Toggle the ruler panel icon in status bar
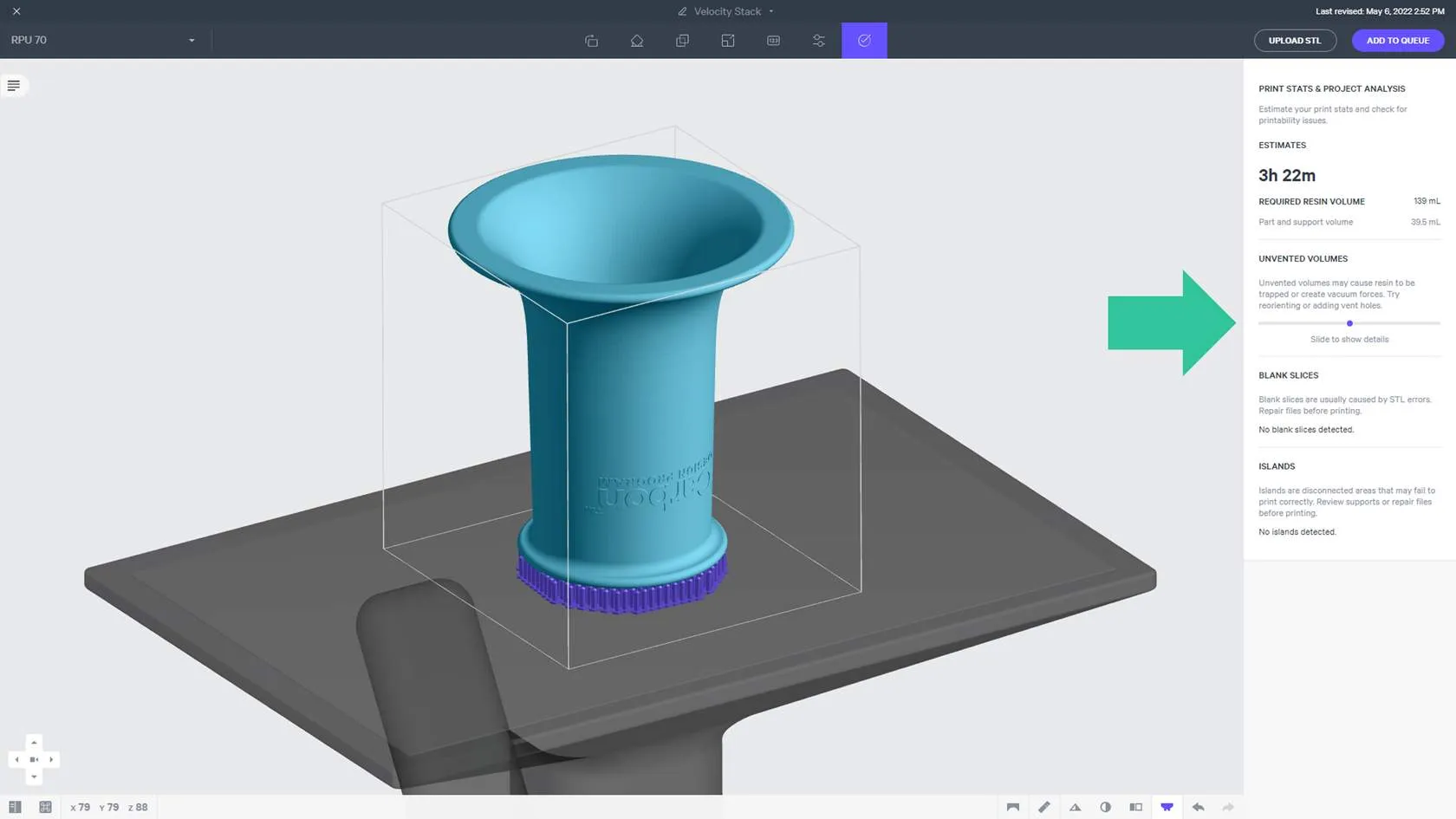This screenshot has width=1456, height=819. [15, 807]
